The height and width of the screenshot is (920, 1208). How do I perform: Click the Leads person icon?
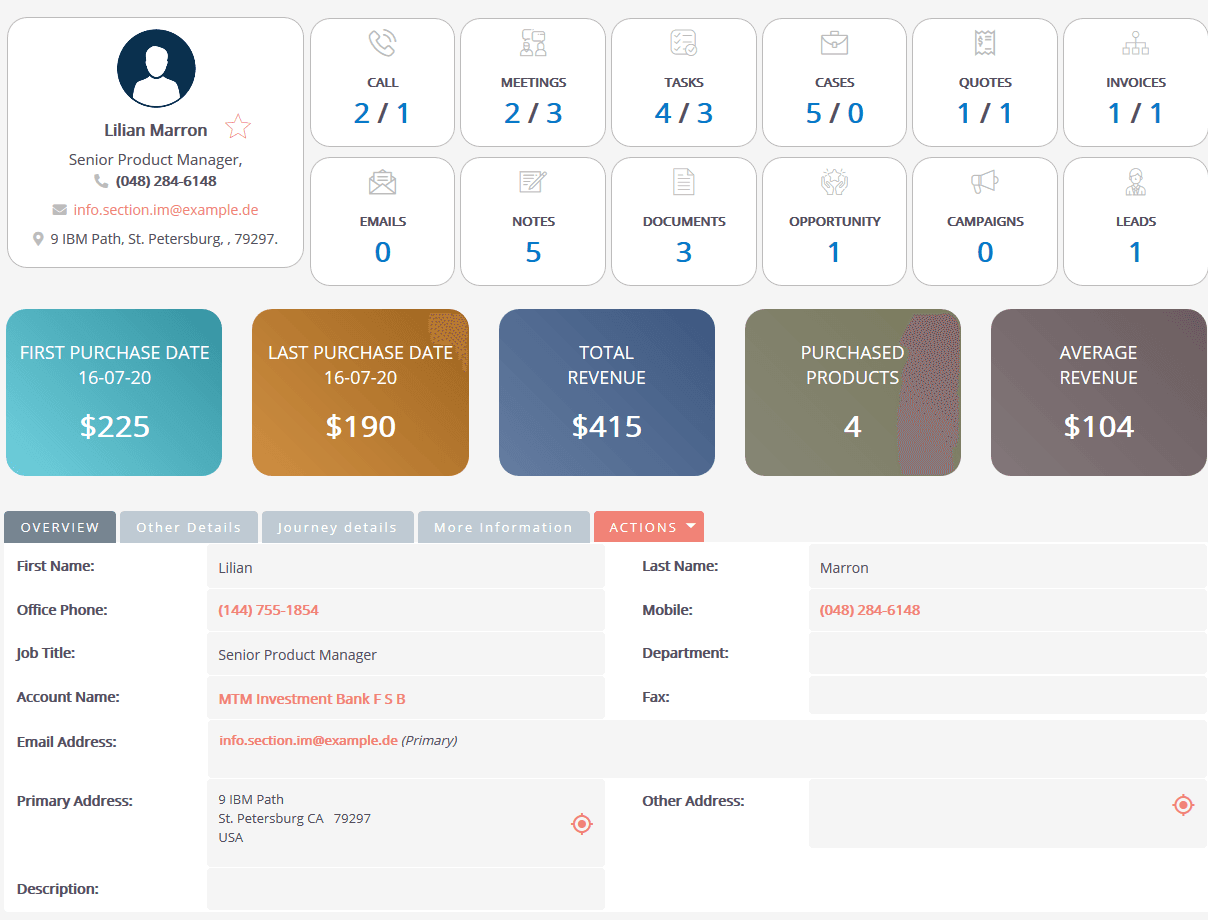tap(1135, 182)
